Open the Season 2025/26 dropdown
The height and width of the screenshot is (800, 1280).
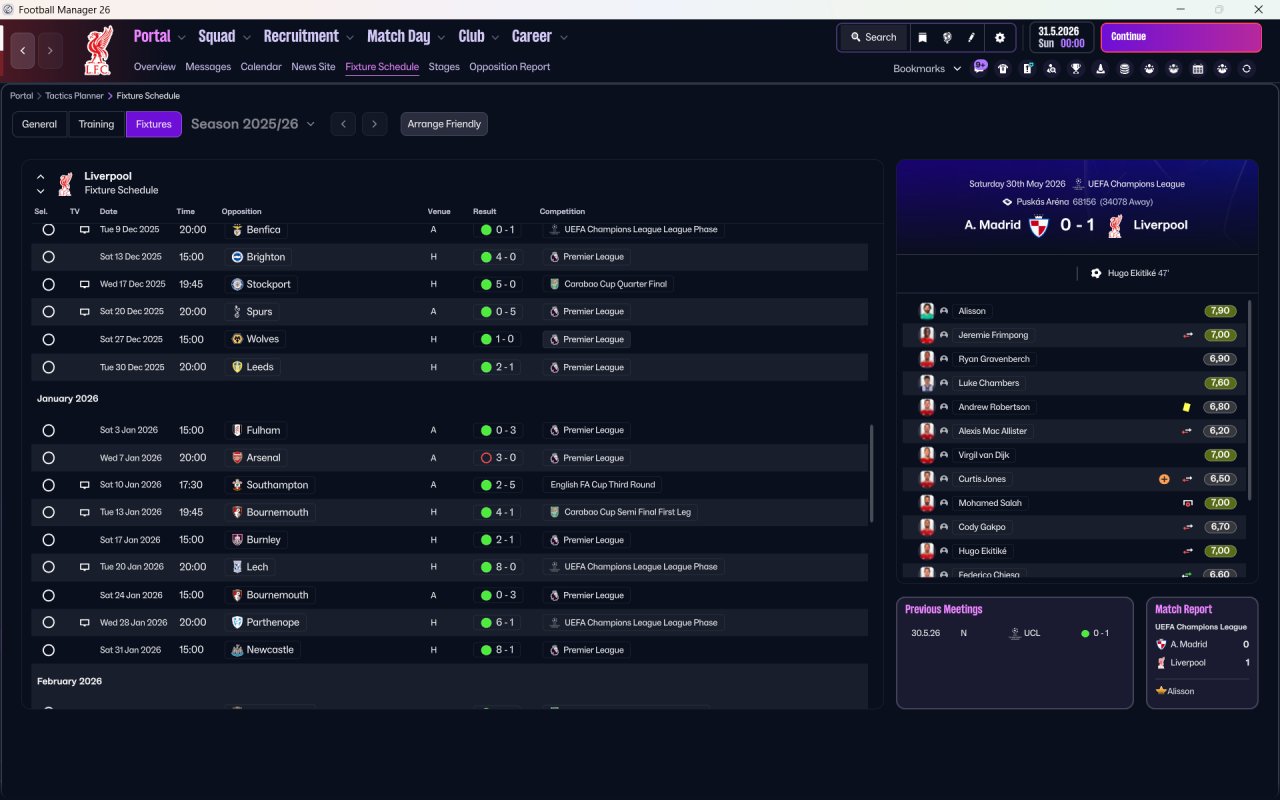coord(253,124)
